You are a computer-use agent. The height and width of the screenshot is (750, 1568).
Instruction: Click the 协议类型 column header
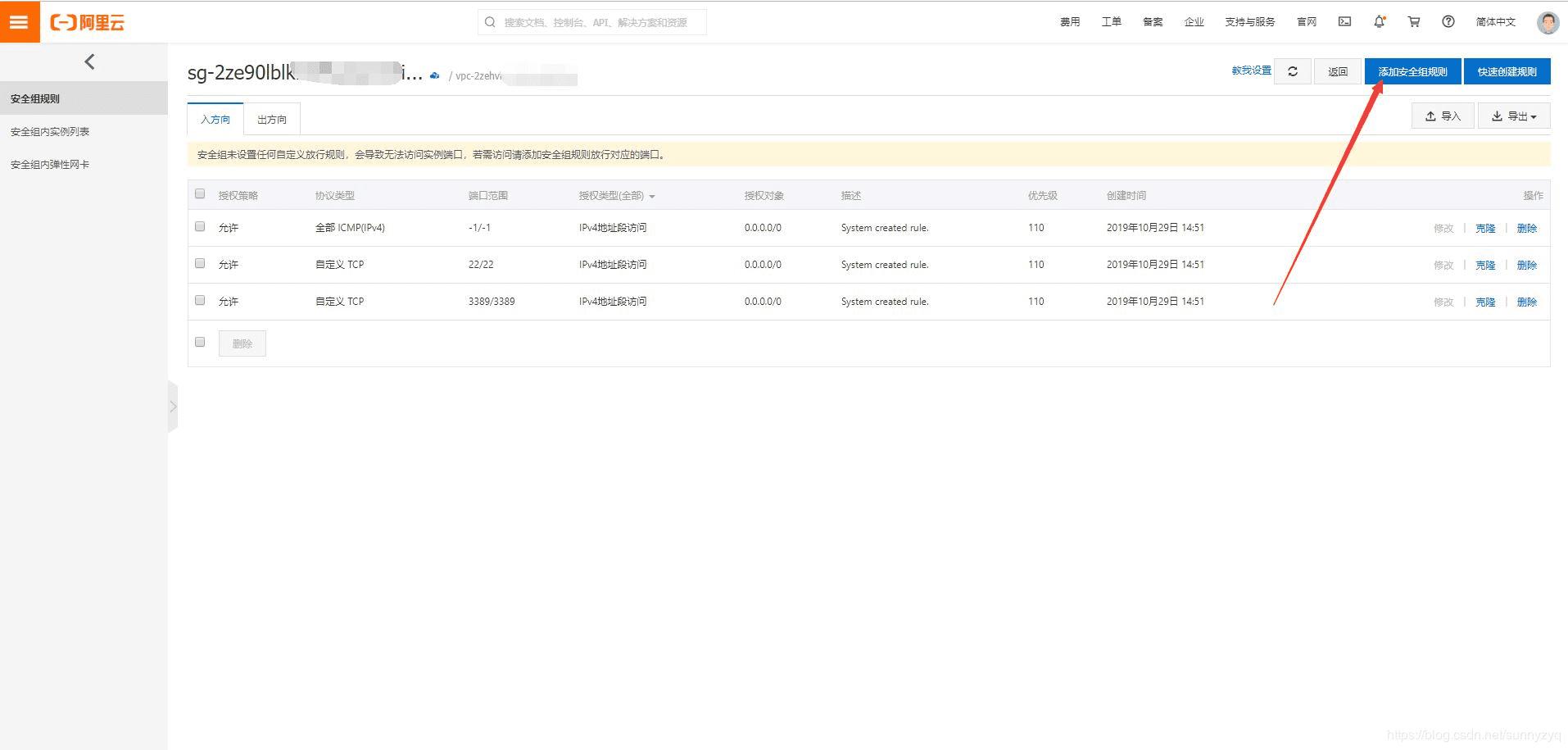pos(335,196)
